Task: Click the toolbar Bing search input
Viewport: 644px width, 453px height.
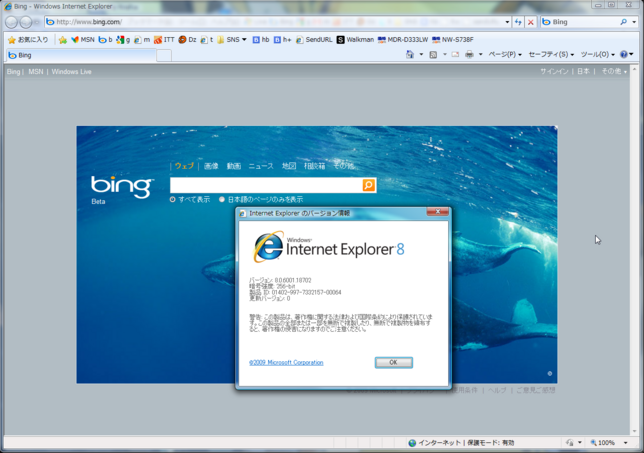Action: pyautogui.click(x=580, y=22)
